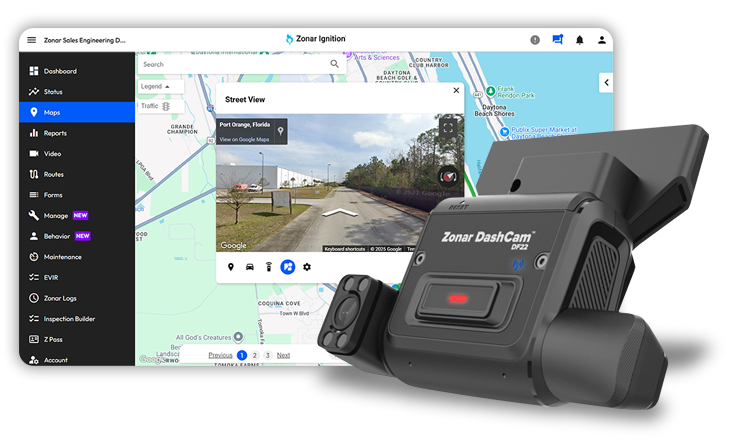
Task: Open popup settings gear
Action: 307,267
